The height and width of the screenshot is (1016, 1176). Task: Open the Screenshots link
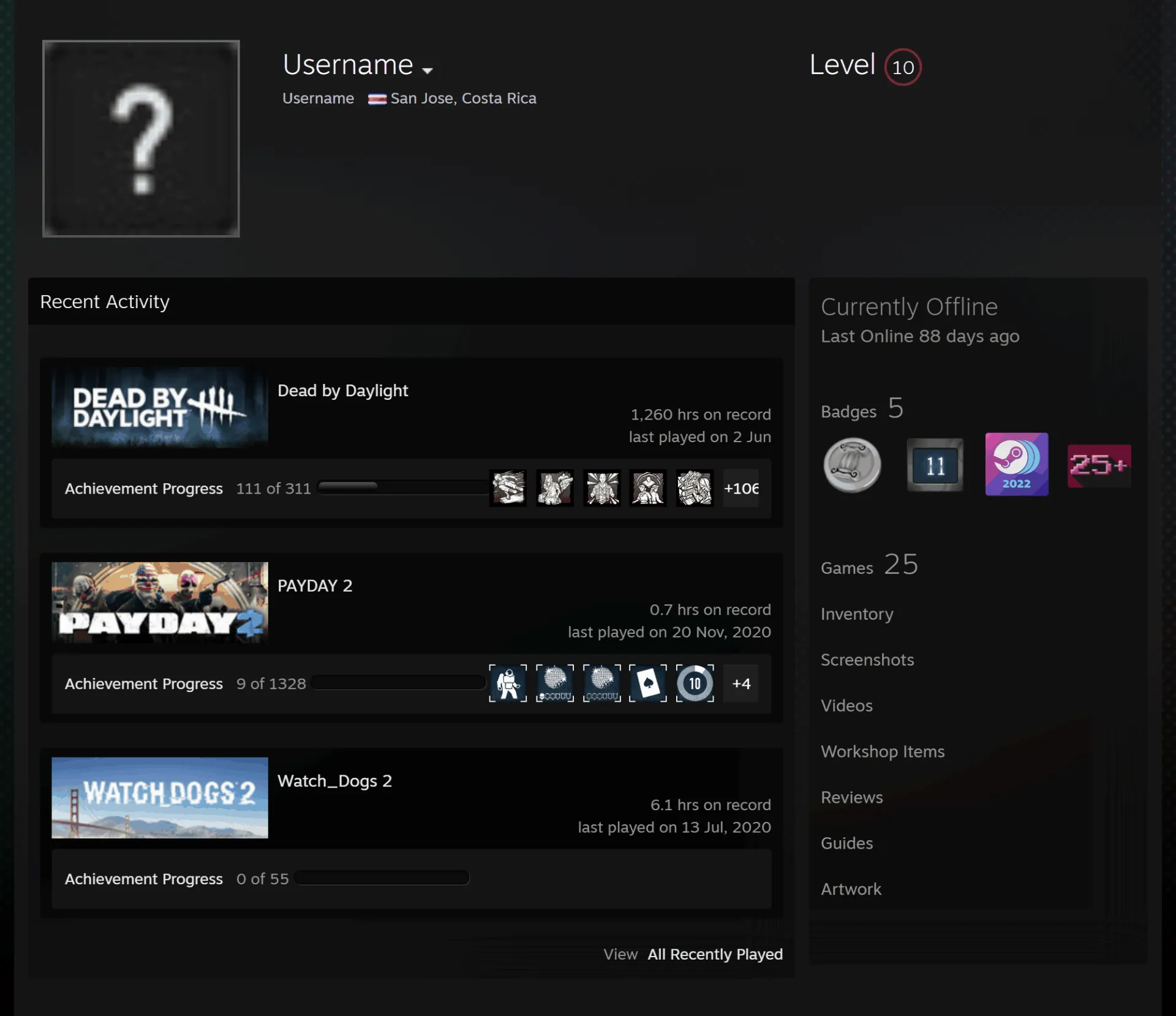pyautogui.click(x=867, y=660)
